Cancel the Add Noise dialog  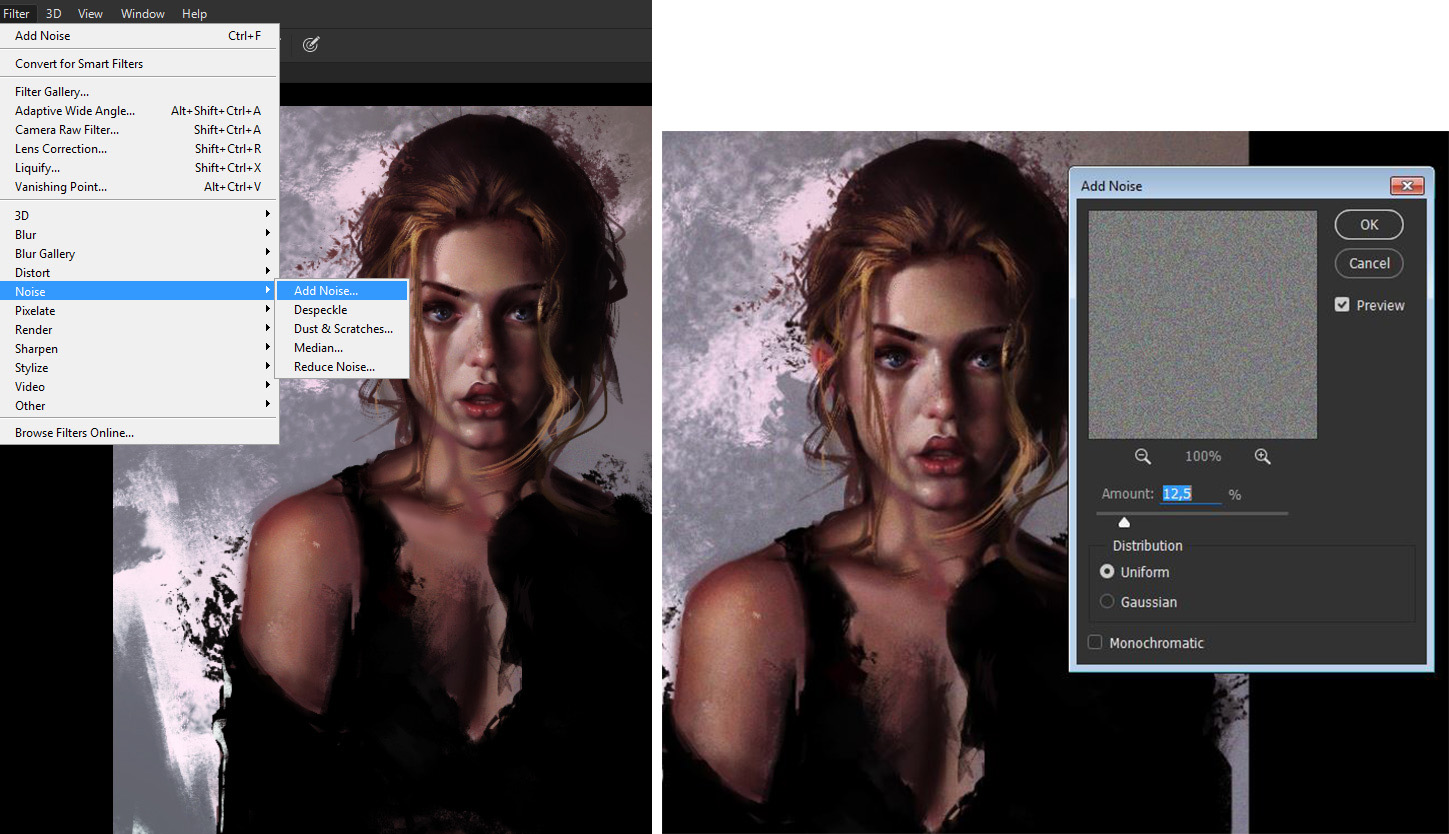(1369, 264)
